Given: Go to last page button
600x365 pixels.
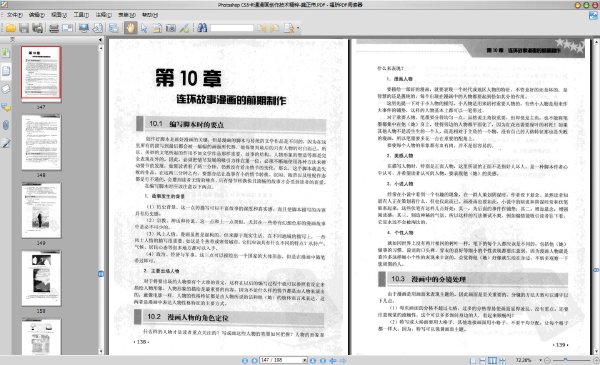Looking at the screenshot, I should point(323,360).
